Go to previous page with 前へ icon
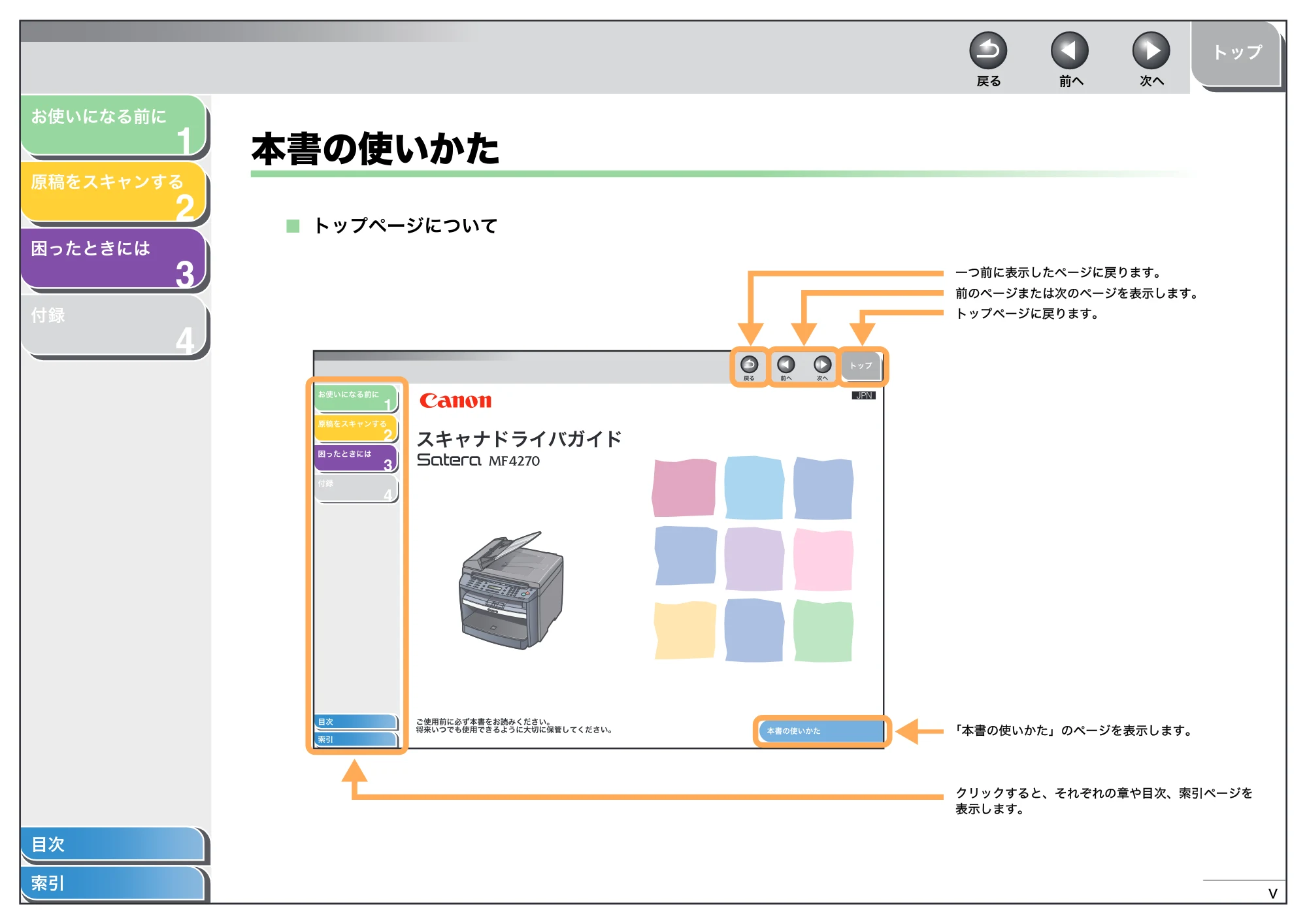1307x924 pixels. [x=1069, y=50]
